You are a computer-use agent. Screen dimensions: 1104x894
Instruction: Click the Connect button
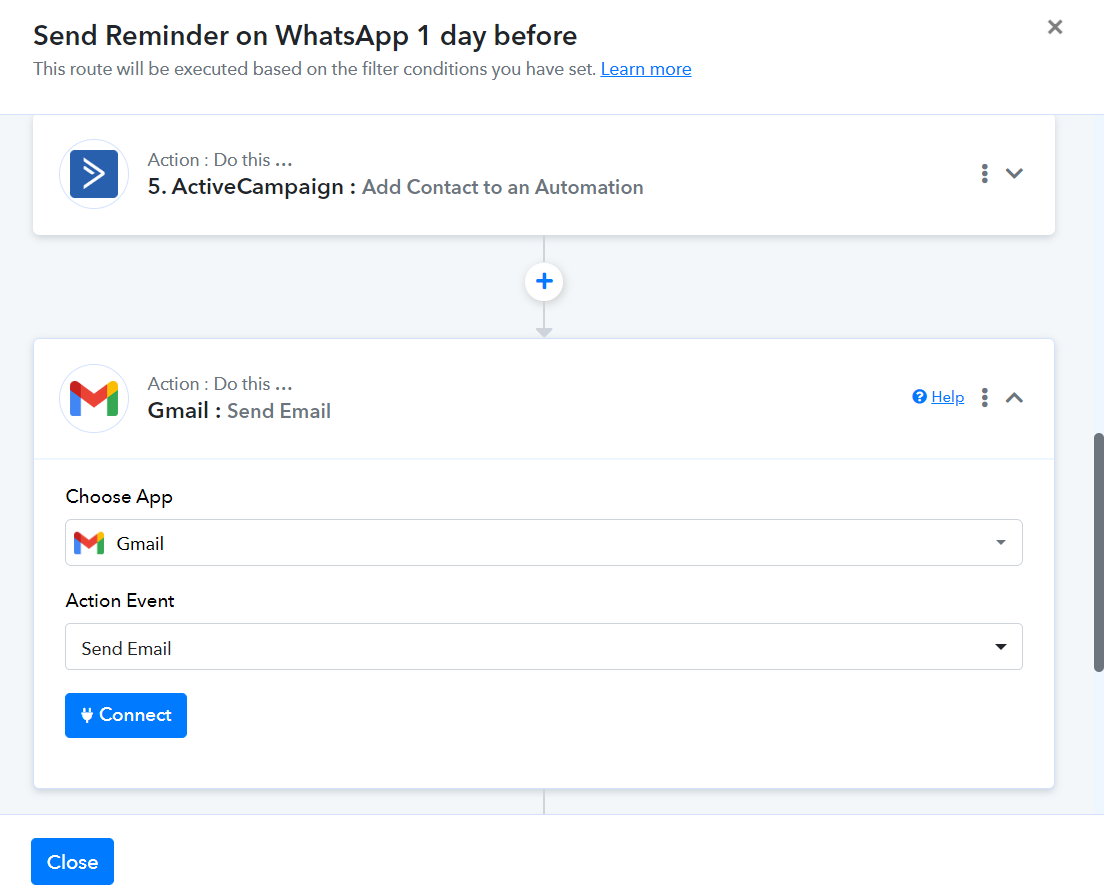[126, 715]
